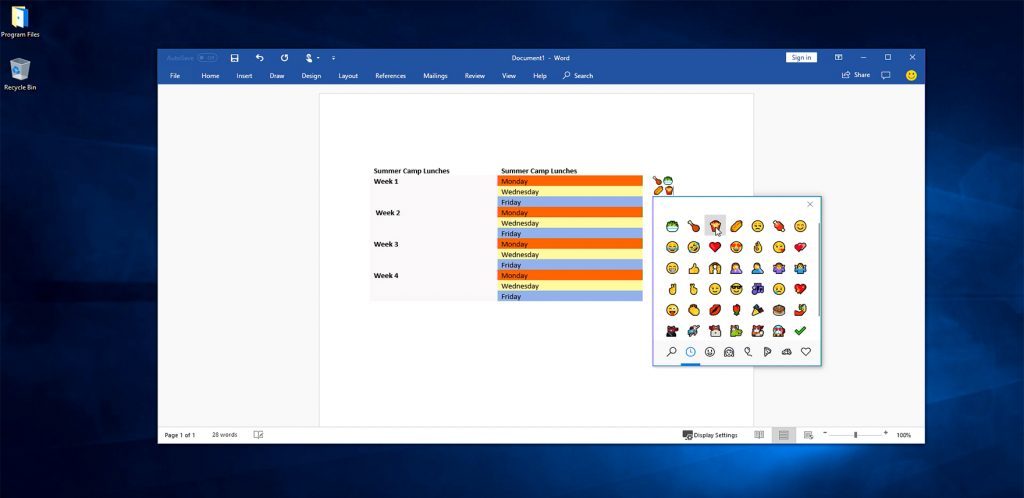Click the Save icon in the title bar
The height and width of the screenshot is (498, 1024).
click(234, 58)
